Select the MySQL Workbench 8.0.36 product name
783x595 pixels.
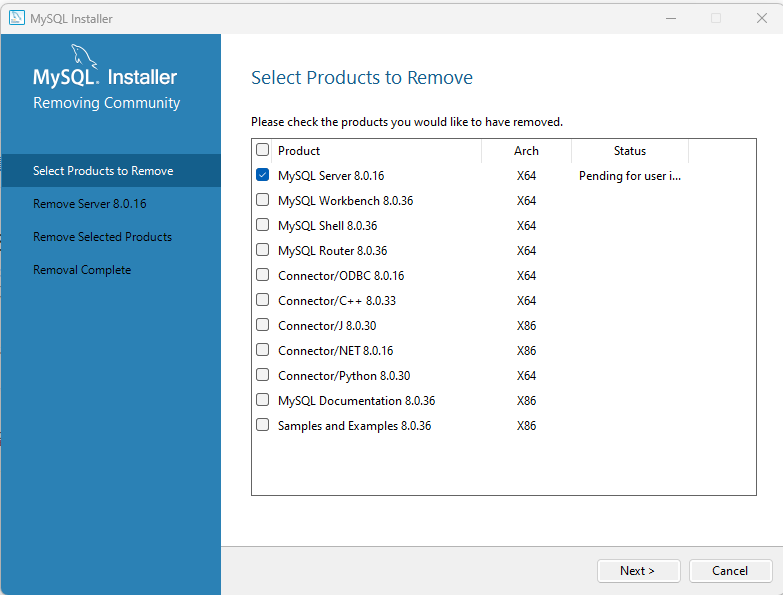click(x=346, y=201)
